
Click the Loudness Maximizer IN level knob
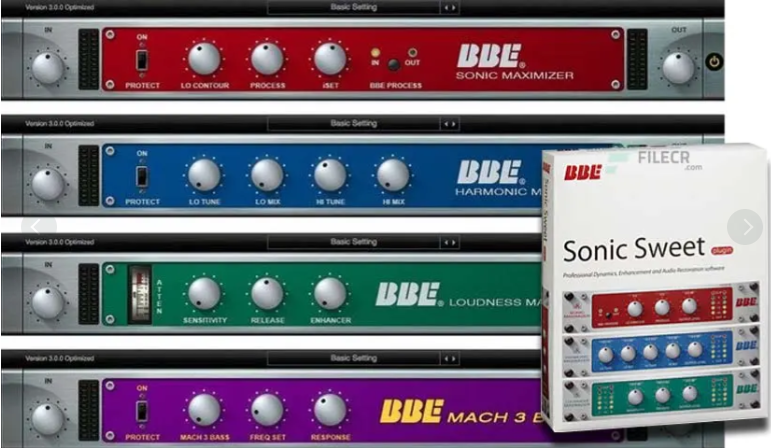pos(48,302)
